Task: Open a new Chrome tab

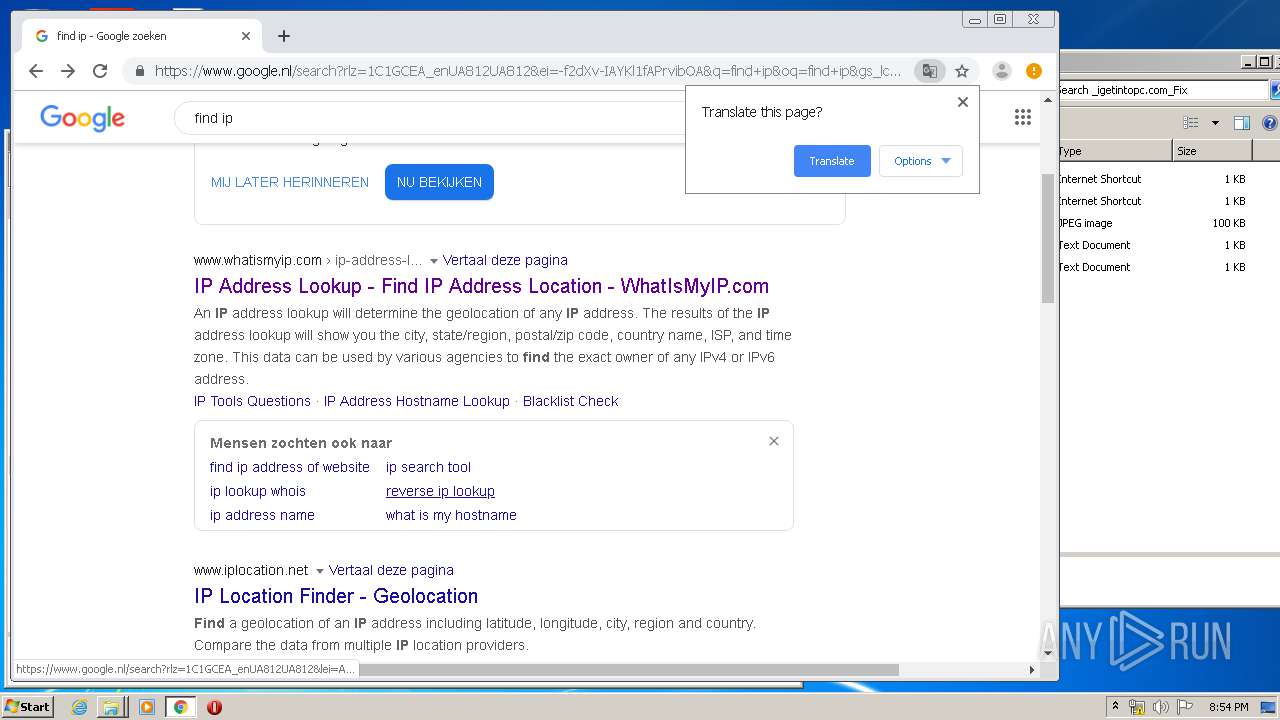Action: 284,36
